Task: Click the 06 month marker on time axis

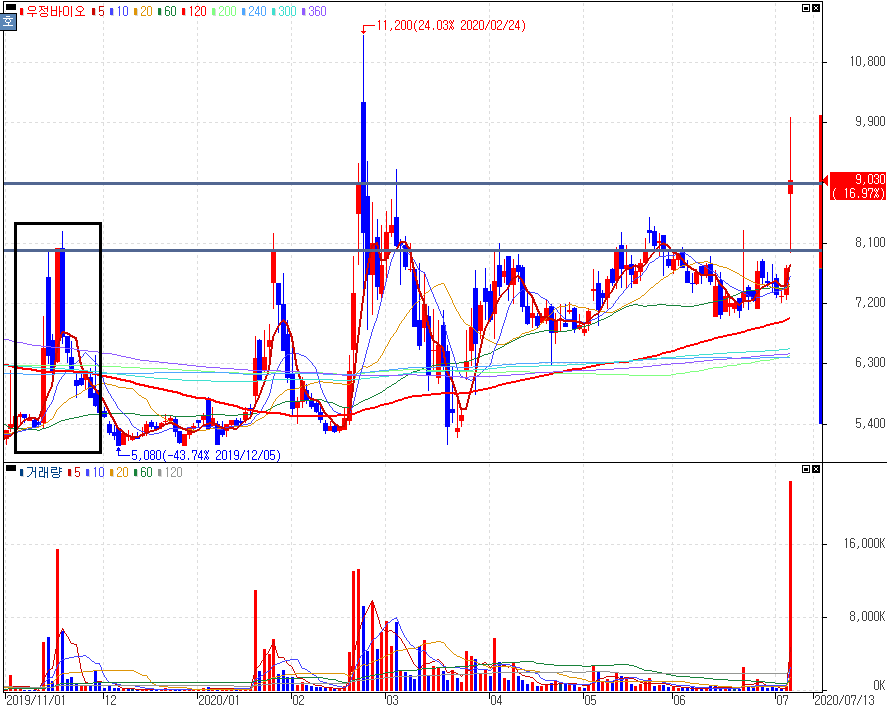Action: point(679,700)
